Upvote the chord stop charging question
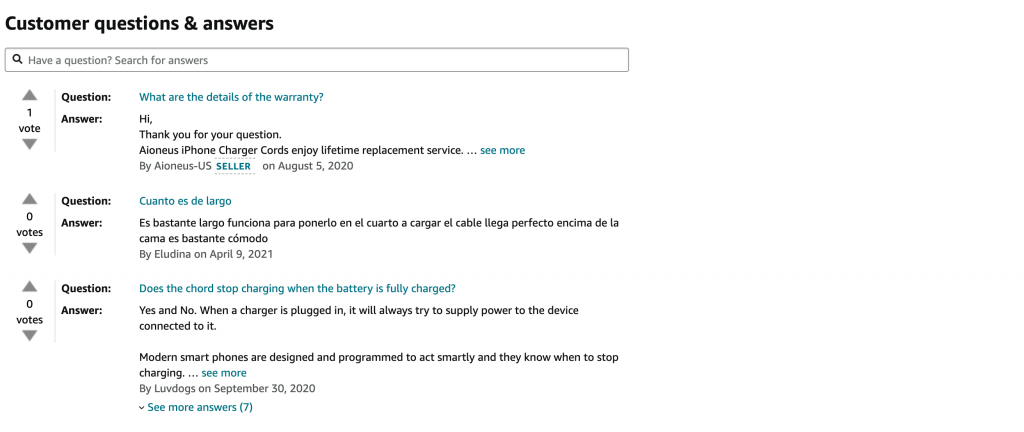 [x=29, y=286]
